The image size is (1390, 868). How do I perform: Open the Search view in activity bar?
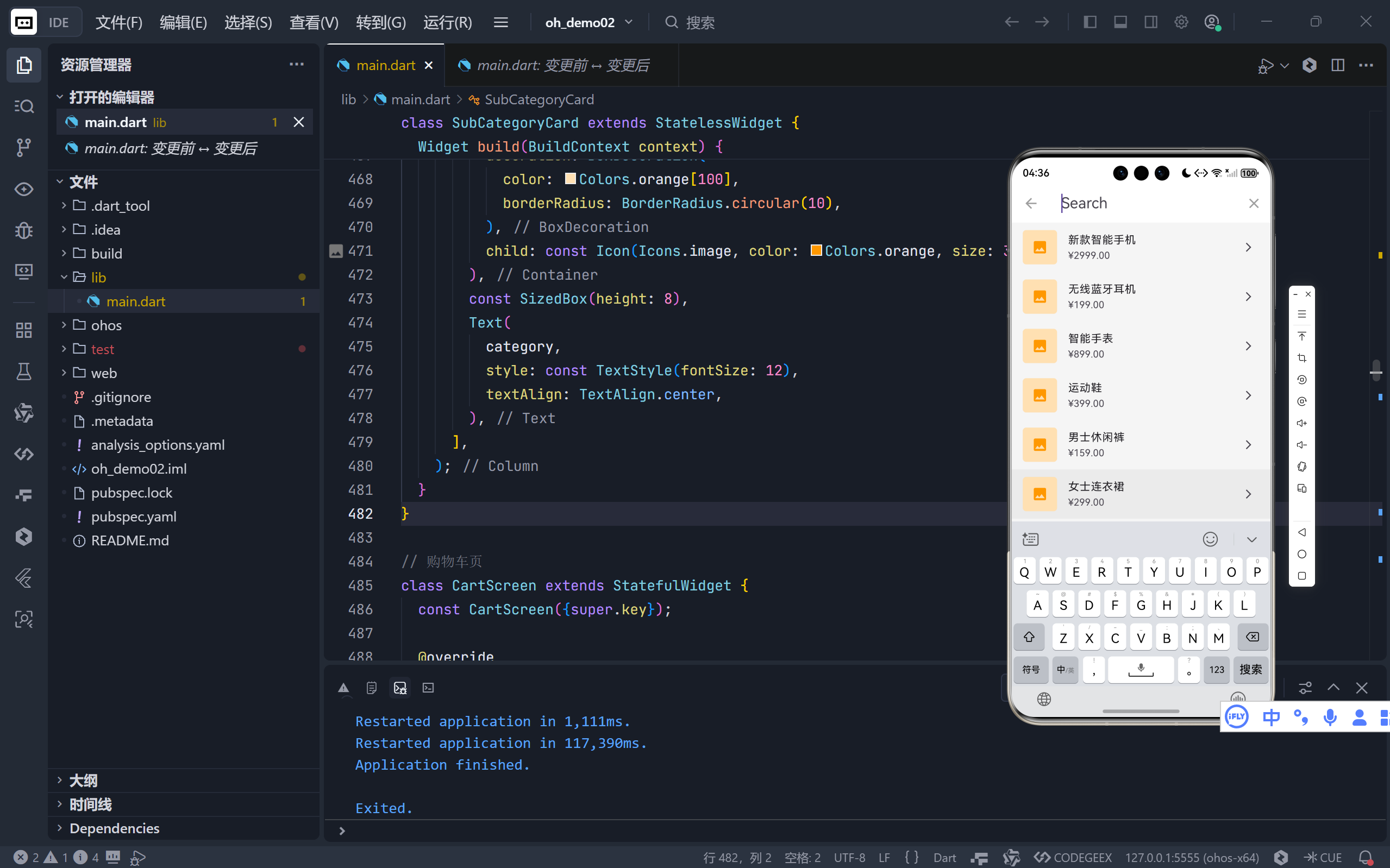(x=23, y=106)
